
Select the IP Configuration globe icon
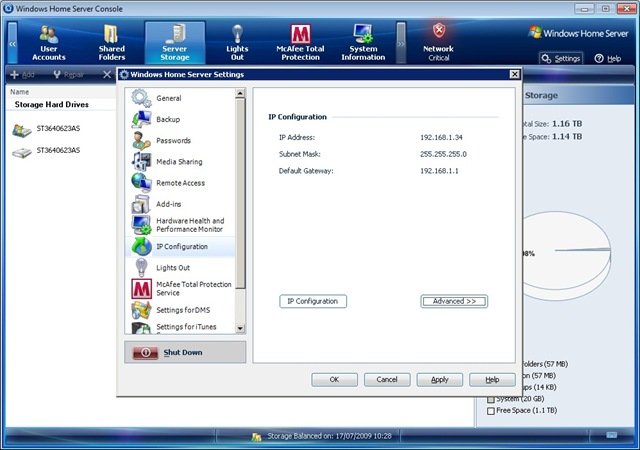[141, 247]
